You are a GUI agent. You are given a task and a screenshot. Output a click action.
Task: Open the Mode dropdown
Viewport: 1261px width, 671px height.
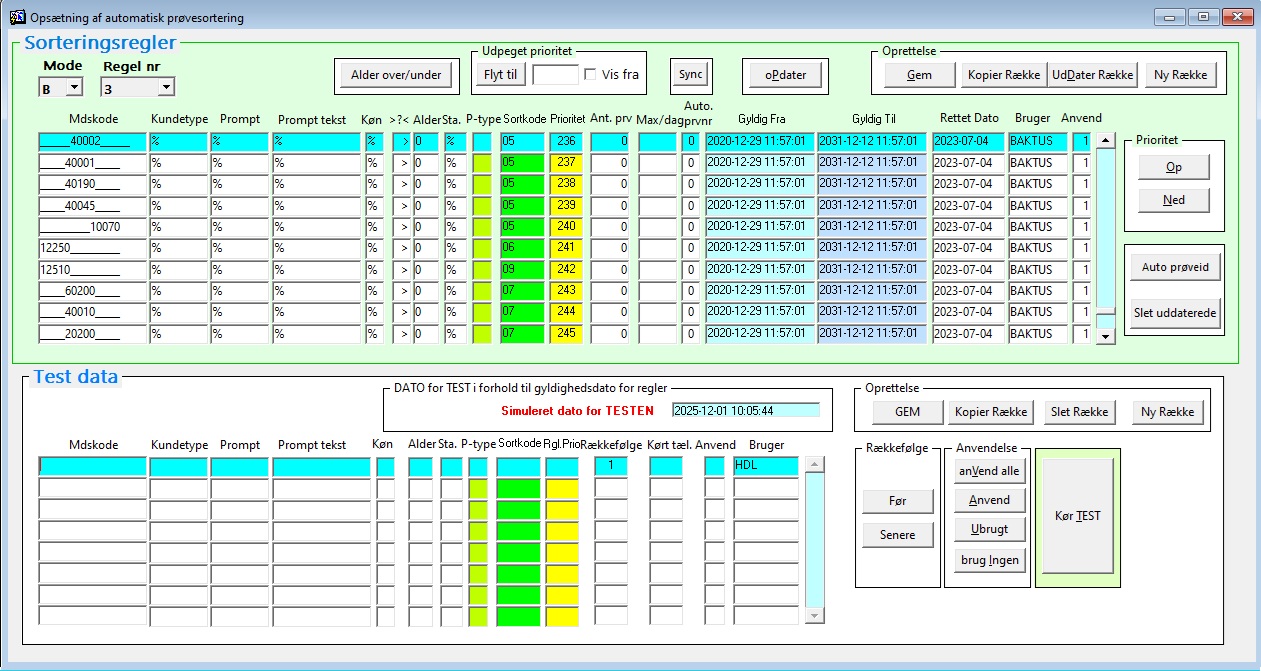(73, 88)
